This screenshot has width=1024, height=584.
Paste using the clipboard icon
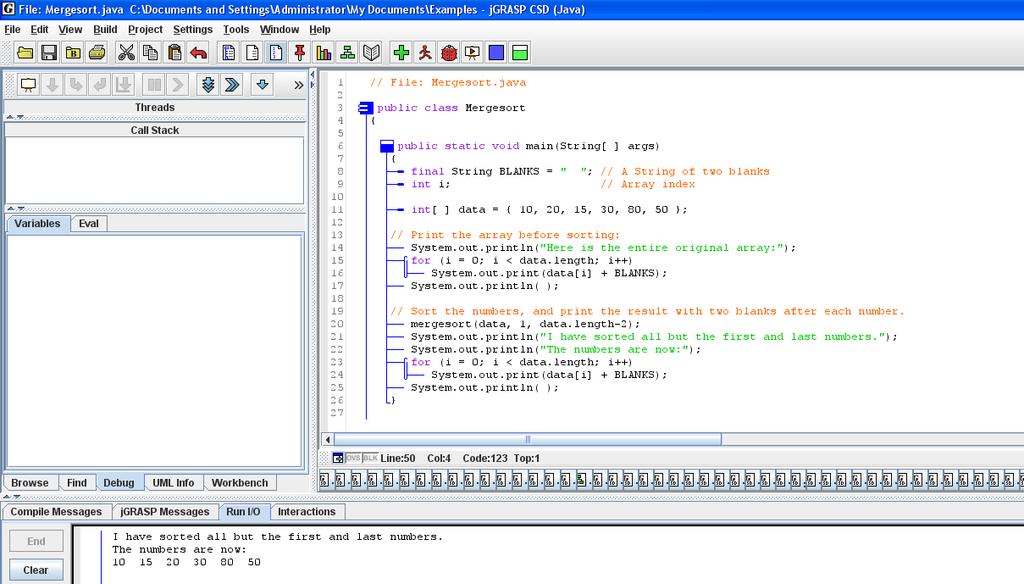(174, 52)
